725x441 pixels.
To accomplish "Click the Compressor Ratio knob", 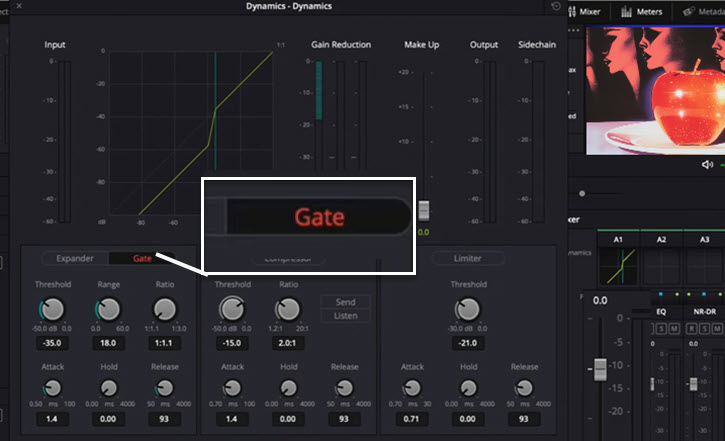I will point(288,309).
